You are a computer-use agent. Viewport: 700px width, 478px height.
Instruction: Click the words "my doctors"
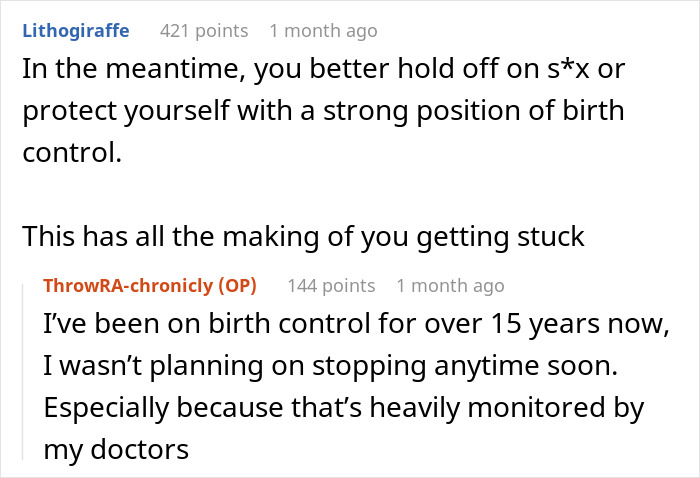point(116,449)
